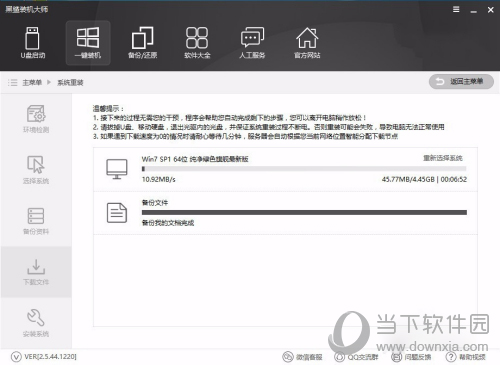Click the 备份文件 label

pyautogui.click(x=155, y=203)
